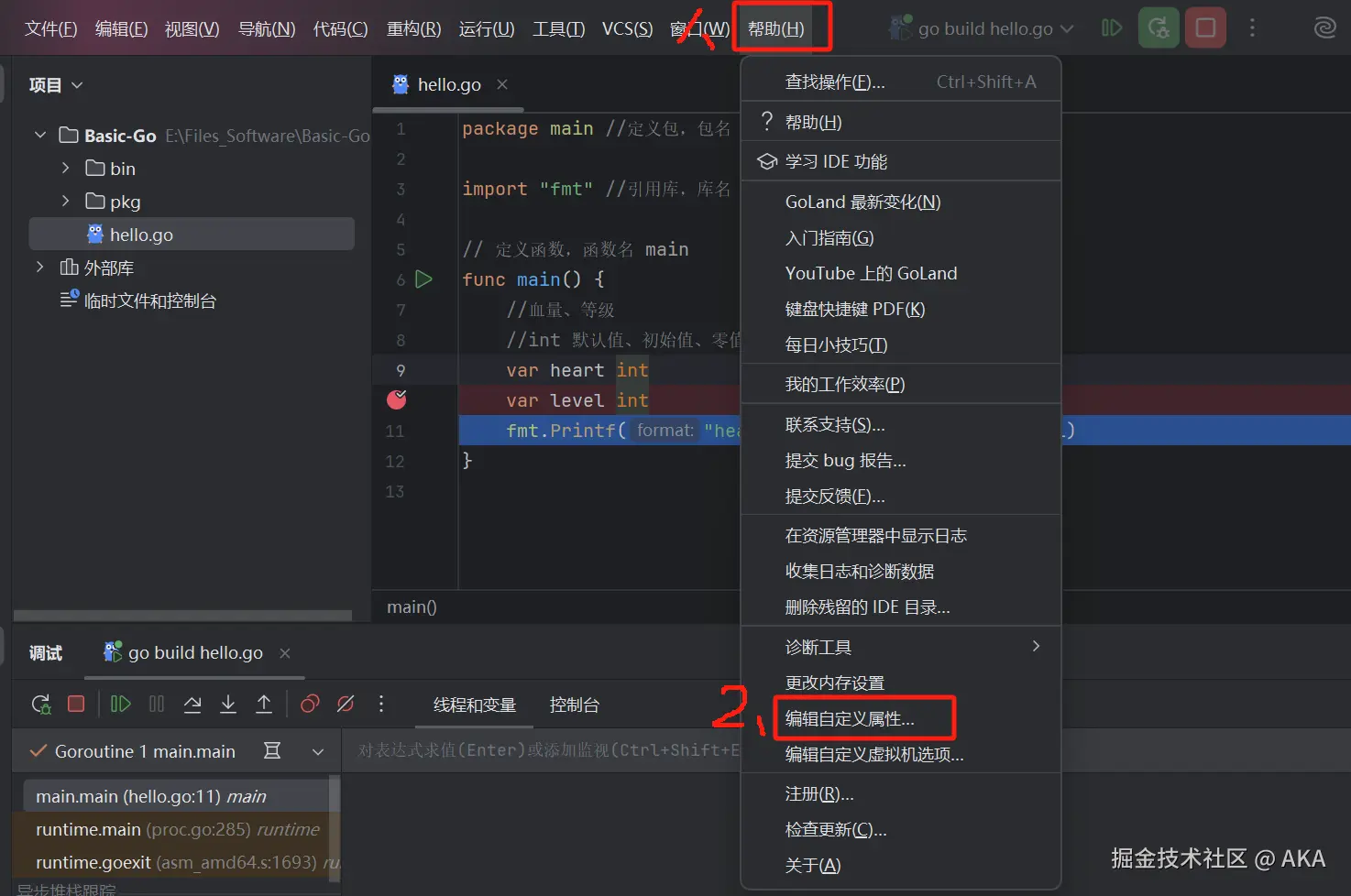Viewport: 1351px width, 896px height.
Task: Collapse the Basic-Go project root
Action: point(40,136)
